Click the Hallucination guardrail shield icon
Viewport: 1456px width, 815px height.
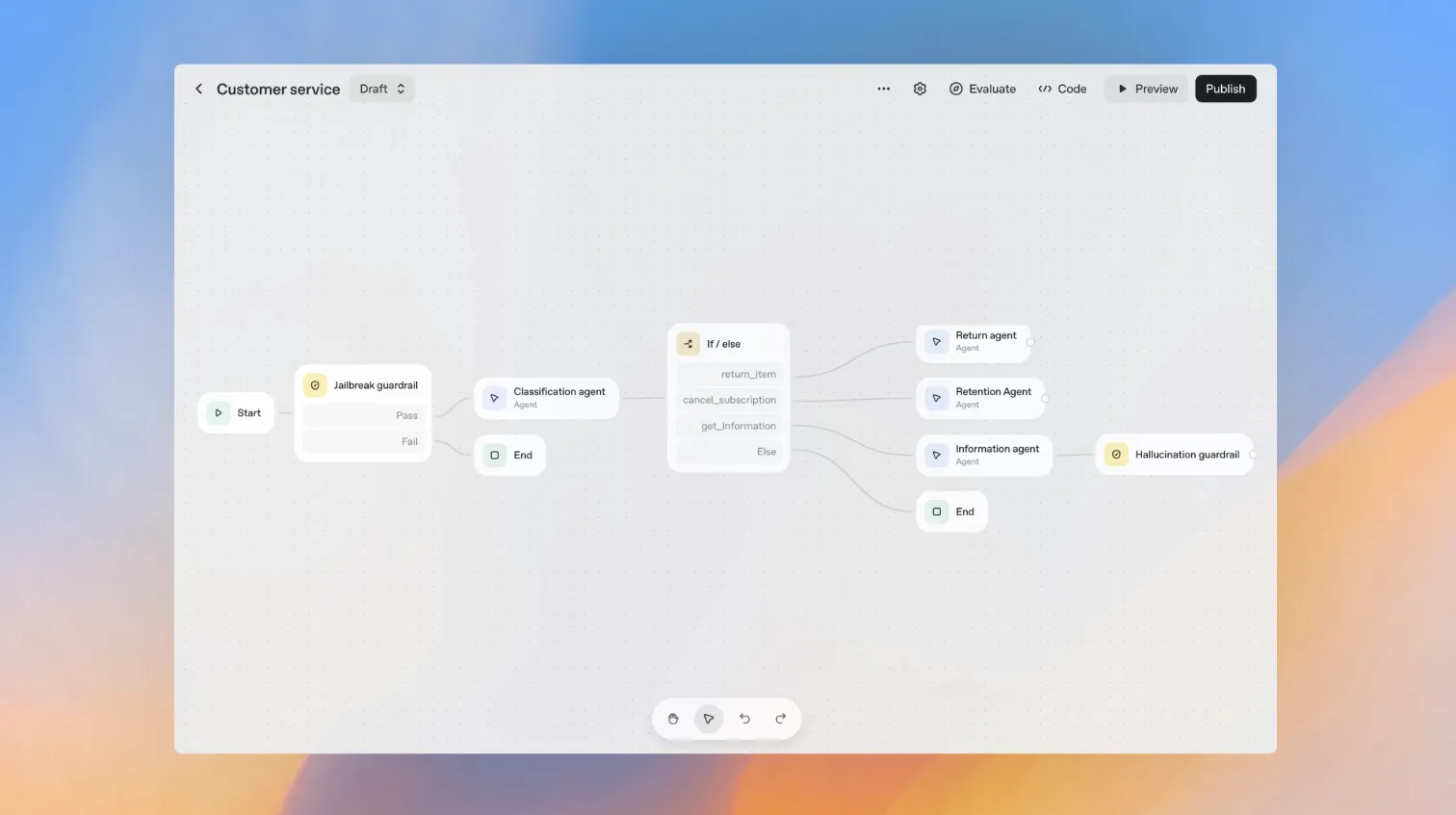pos(1116,455)
